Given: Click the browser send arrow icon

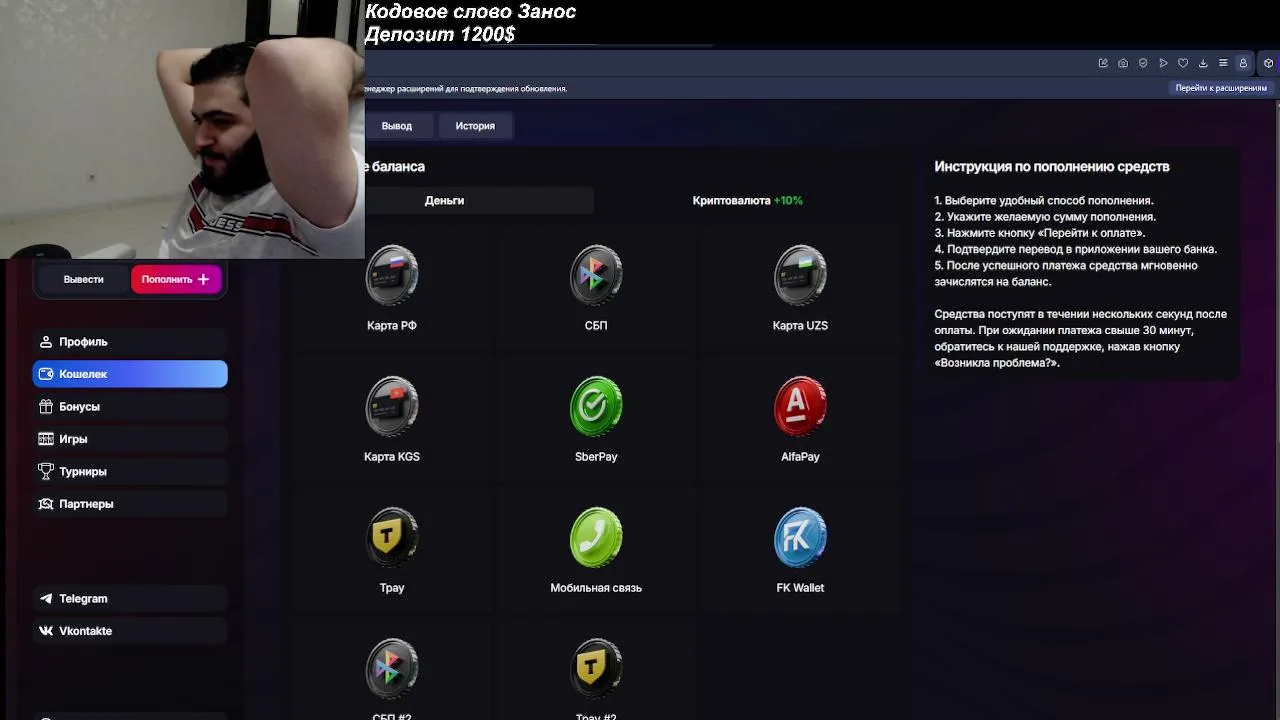Looking at the screenshot, I should click(1163, 63).
